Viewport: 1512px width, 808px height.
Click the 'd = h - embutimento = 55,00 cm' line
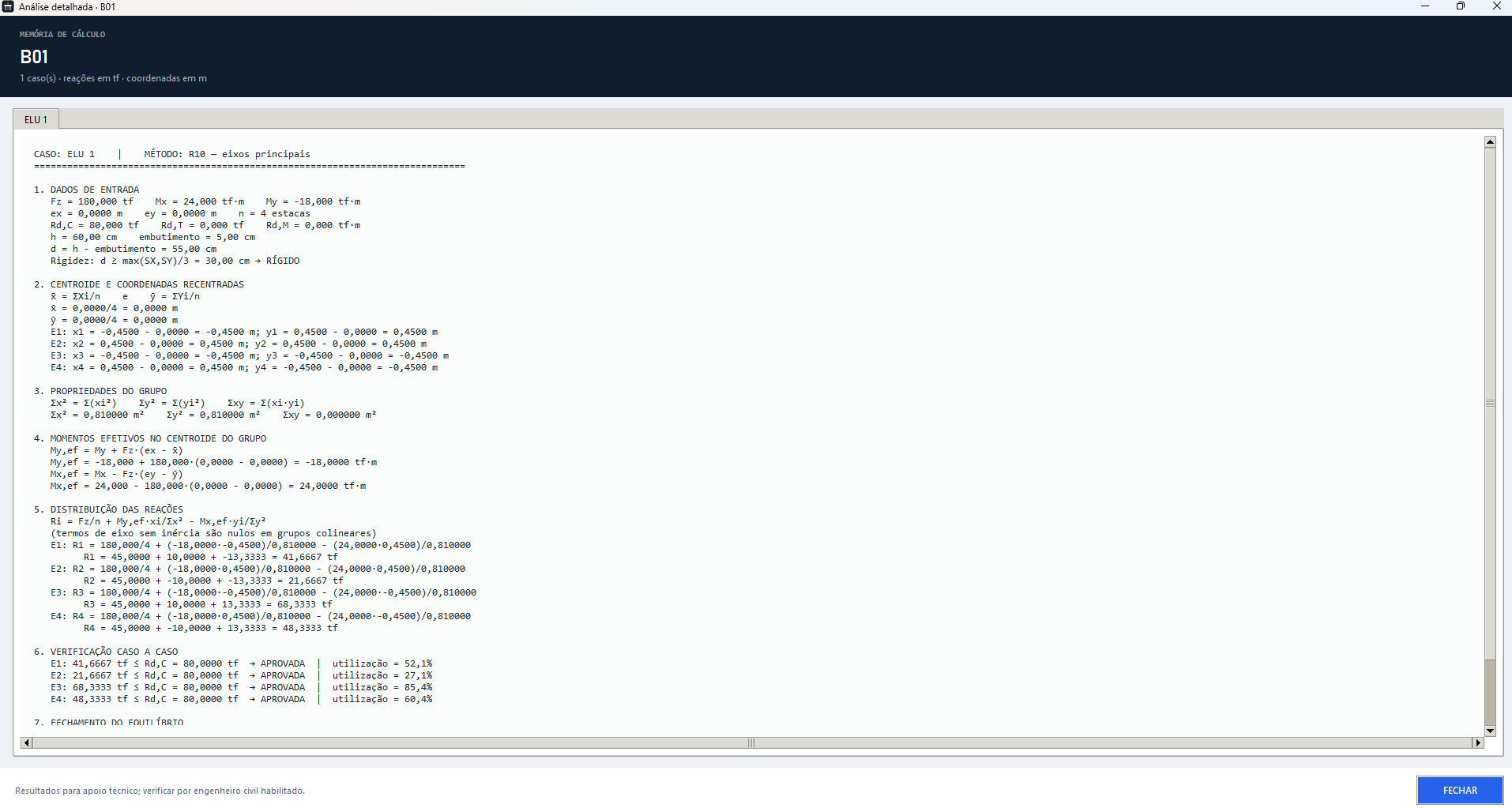pyautogui.click(x=134, y=249)
